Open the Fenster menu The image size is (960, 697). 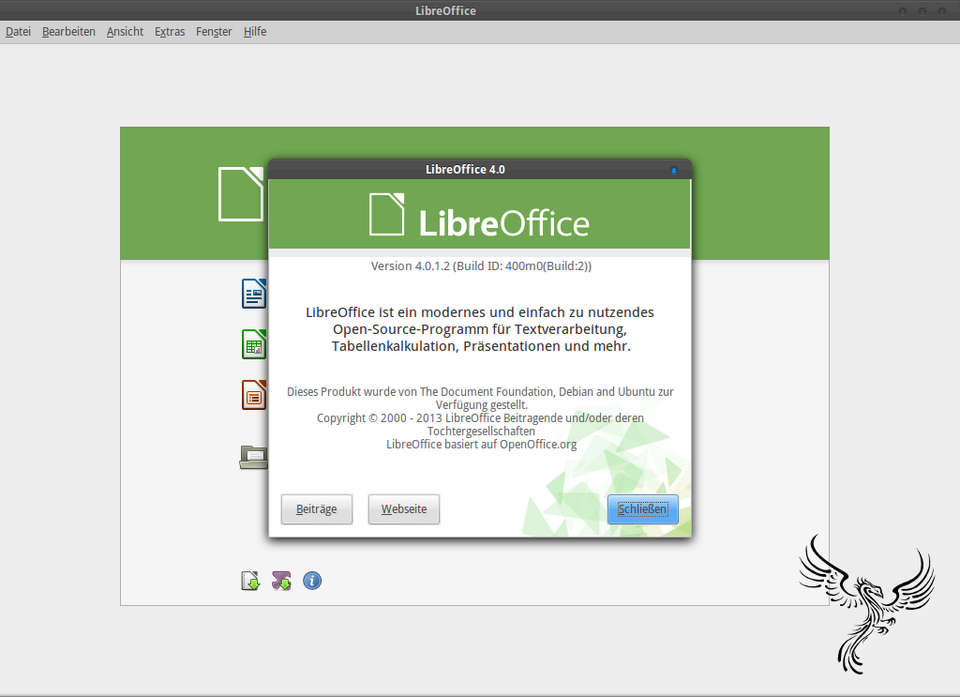[x=214, y=32]
